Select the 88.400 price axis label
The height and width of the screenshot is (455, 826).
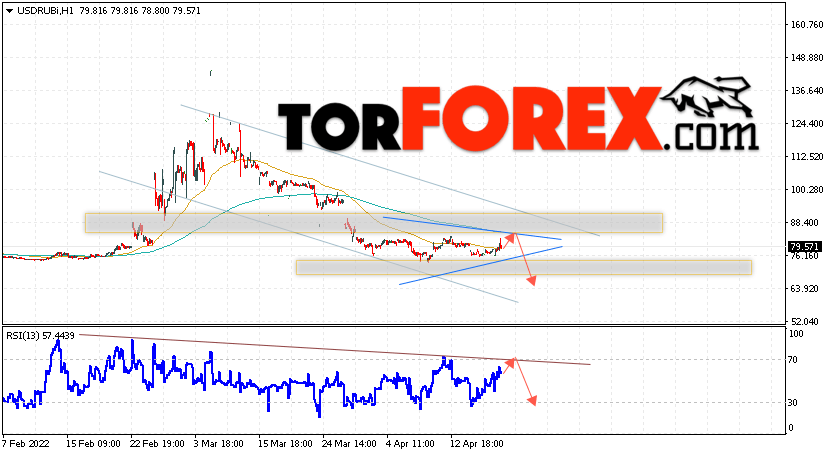coord(805,223)
